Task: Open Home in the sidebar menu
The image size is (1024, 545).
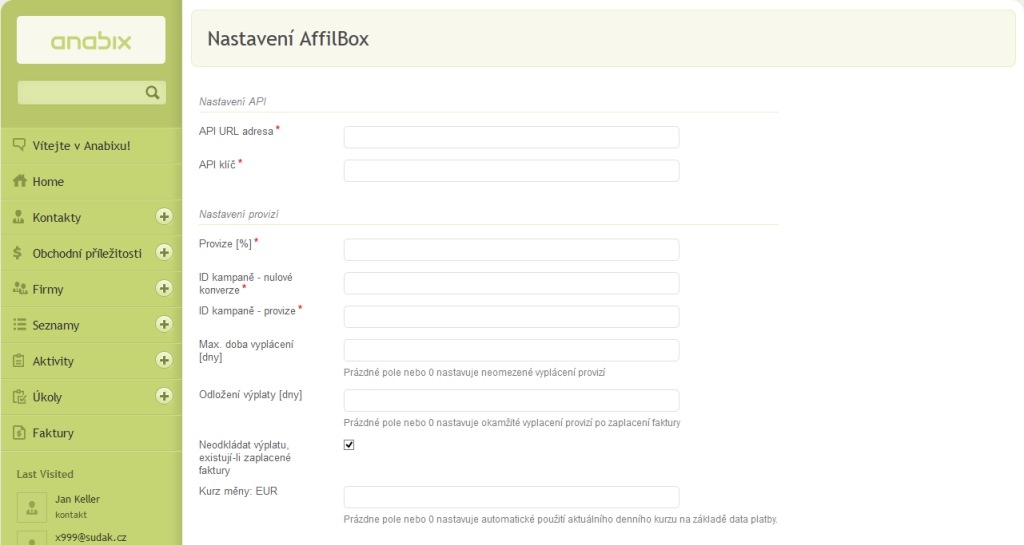Action: pyautogui.click(x=48, y=181)
